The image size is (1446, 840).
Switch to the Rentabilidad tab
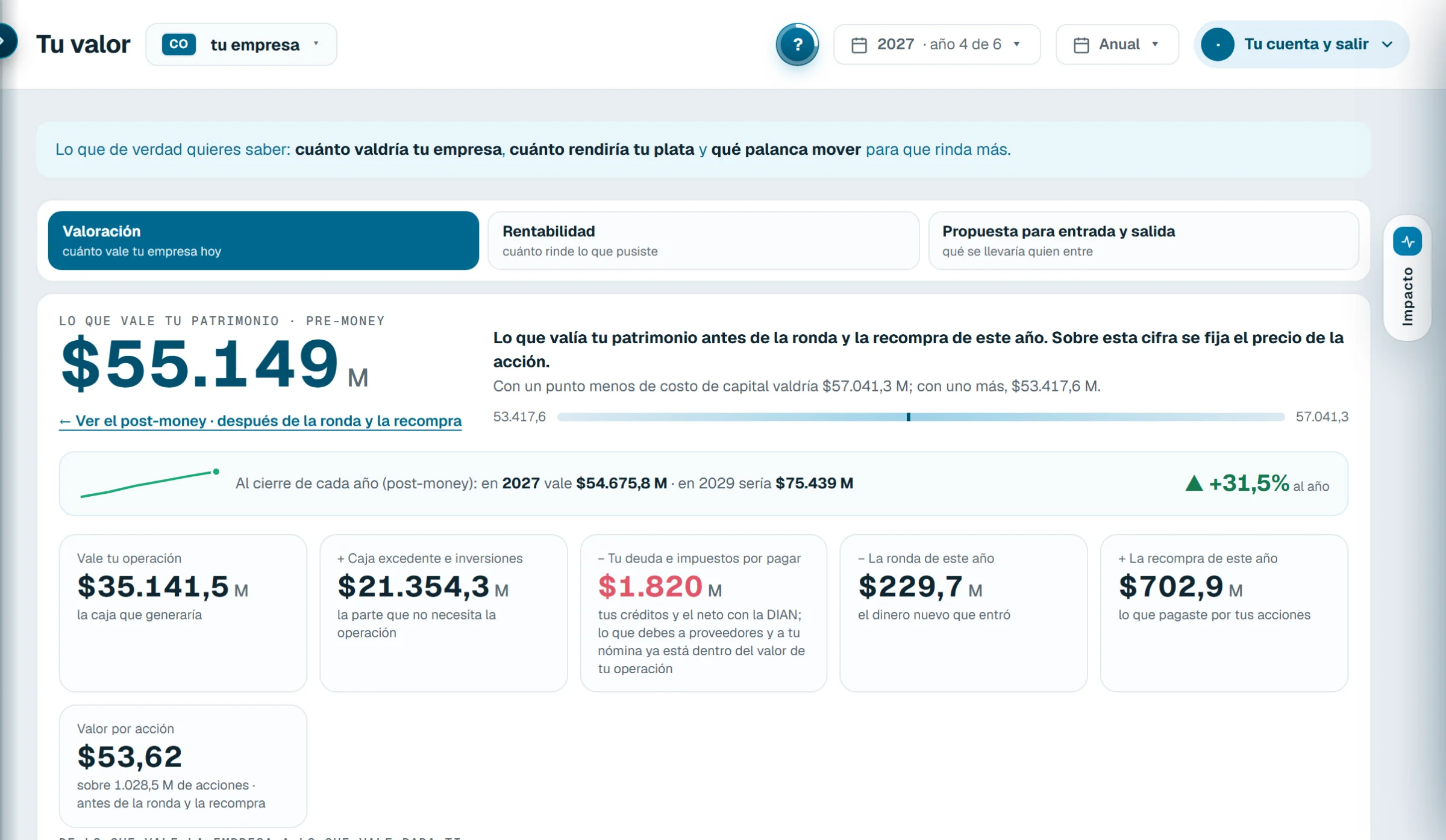(x=703, y=240)
